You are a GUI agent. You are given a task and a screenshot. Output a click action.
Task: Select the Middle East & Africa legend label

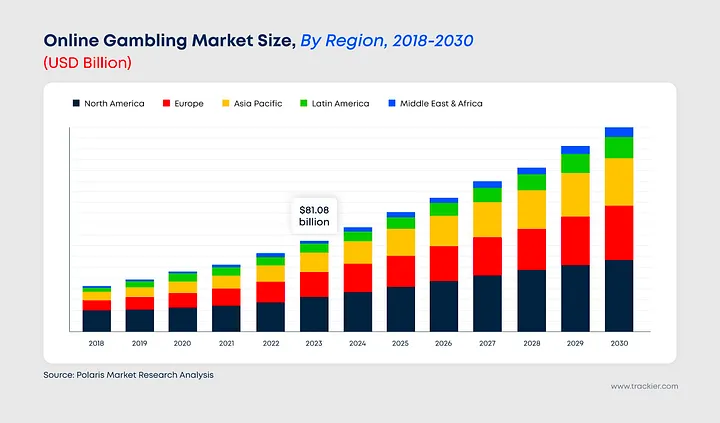441,103
